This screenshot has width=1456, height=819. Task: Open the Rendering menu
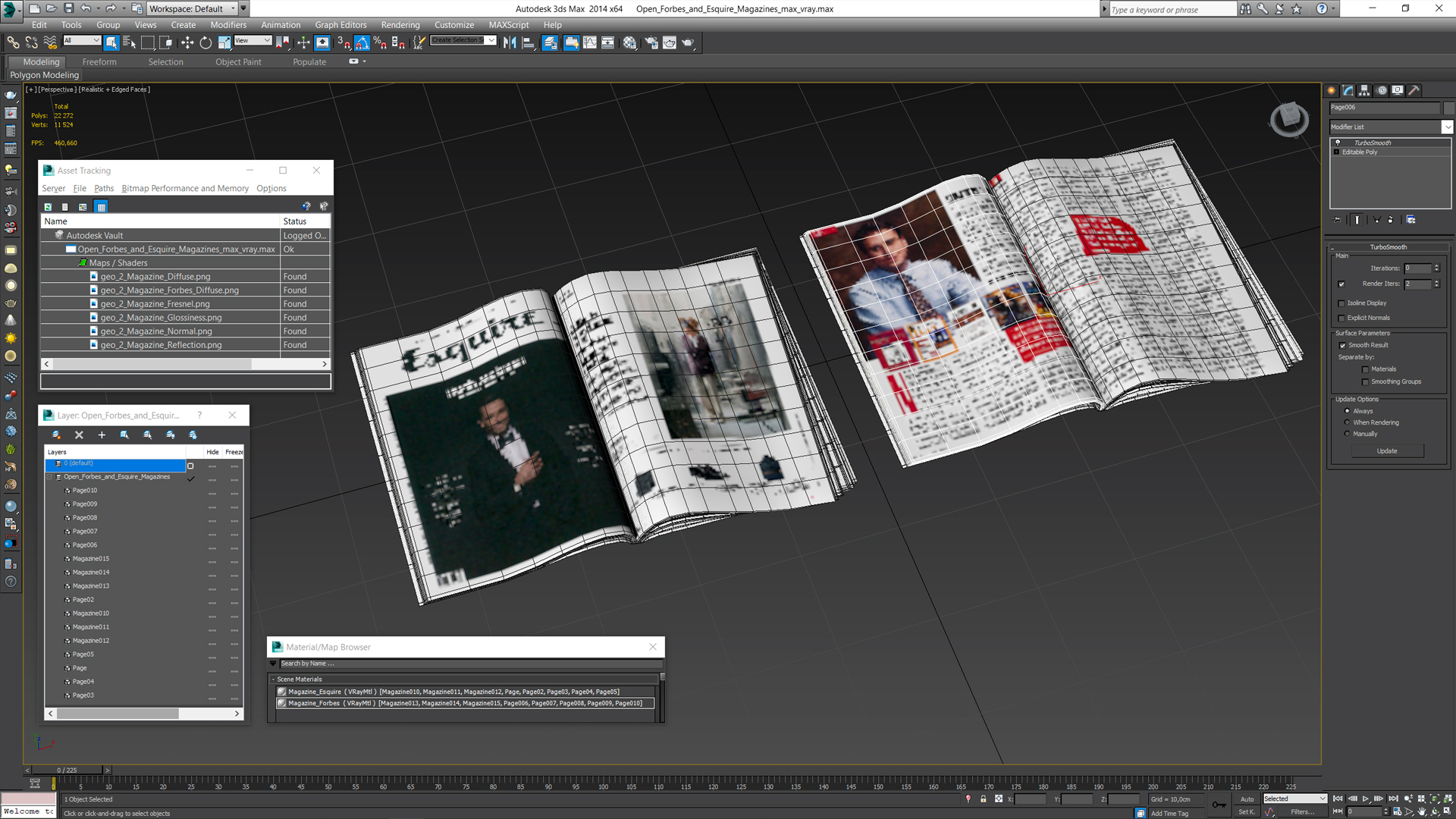[x=400, y=25]
